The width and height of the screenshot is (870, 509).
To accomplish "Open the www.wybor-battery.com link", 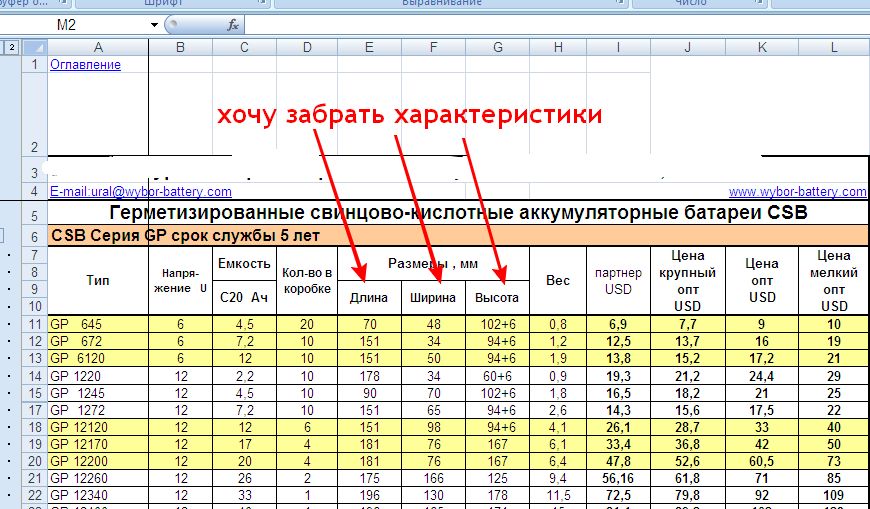I will click(797, 191).
